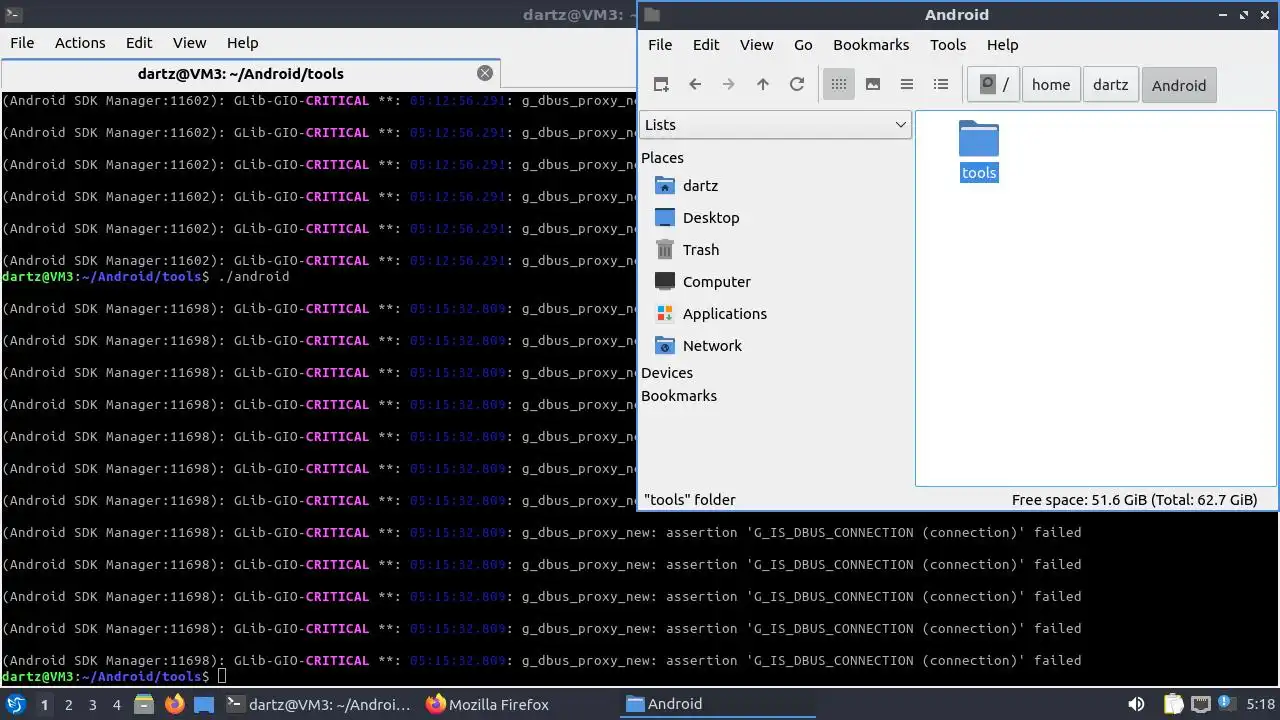The height and width of the screenshot is (720, 1280).
Task: Switch to workspace 4
Action: [x=117, y=705]
